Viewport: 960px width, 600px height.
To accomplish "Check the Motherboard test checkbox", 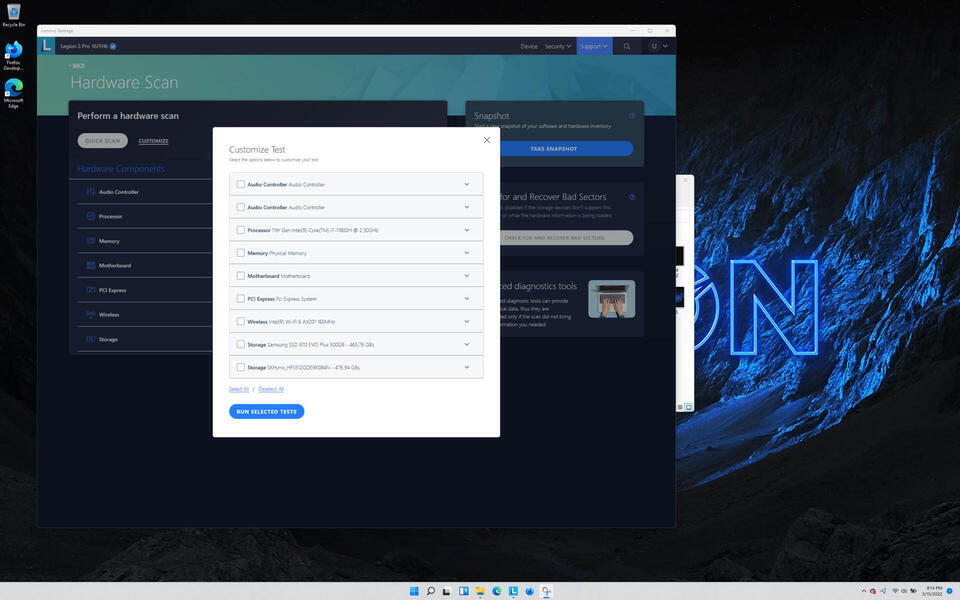I will tap(241, 276).
